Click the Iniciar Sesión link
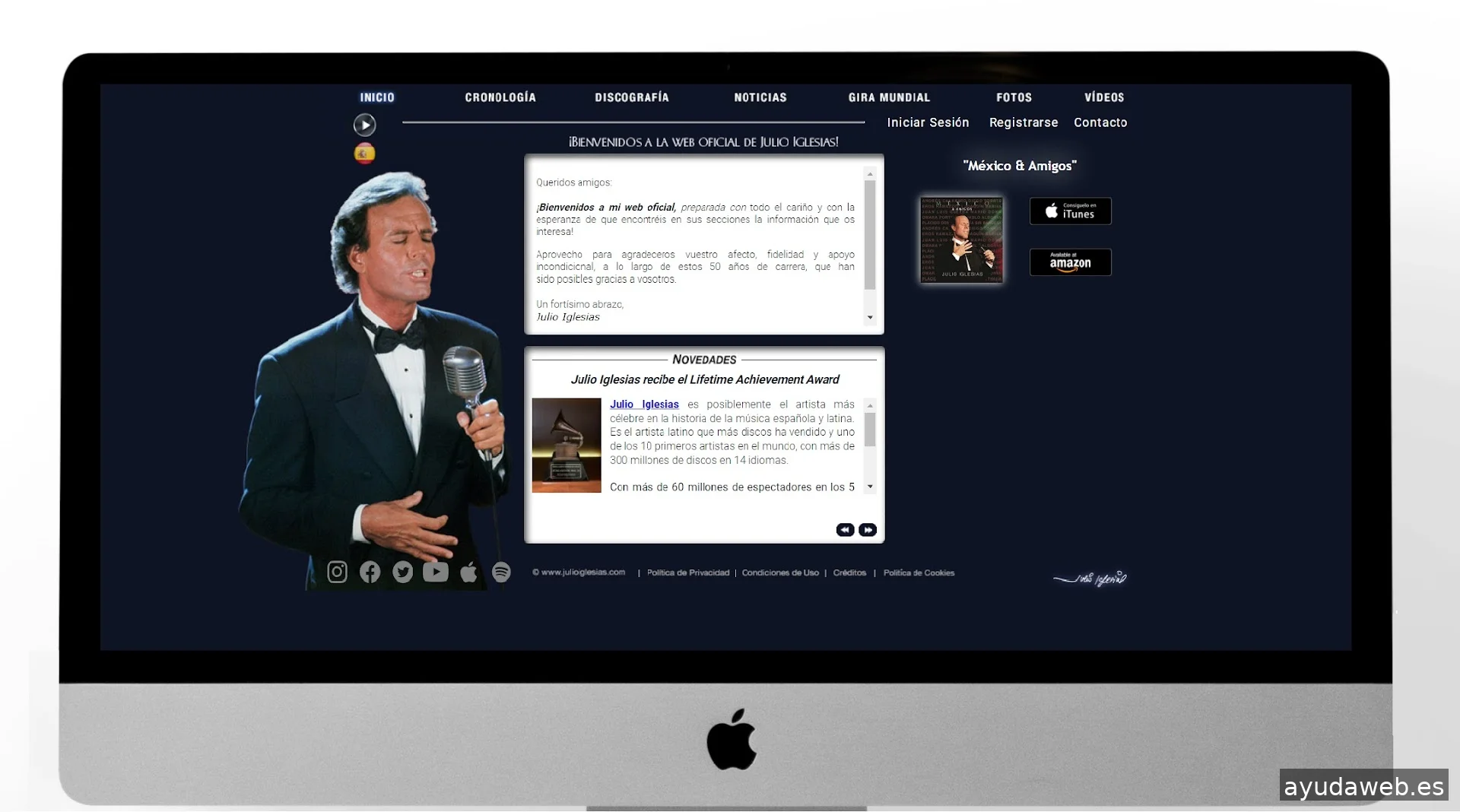 coord(928,122)
